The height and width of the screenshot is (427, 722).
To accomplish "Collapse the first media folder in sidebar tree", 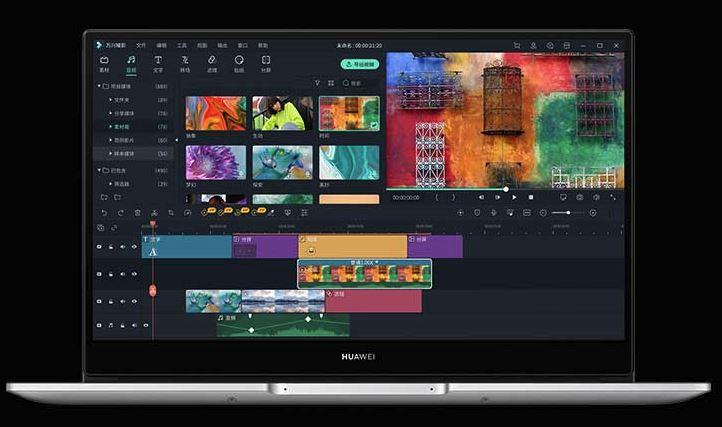I will [x=99, y=86].
